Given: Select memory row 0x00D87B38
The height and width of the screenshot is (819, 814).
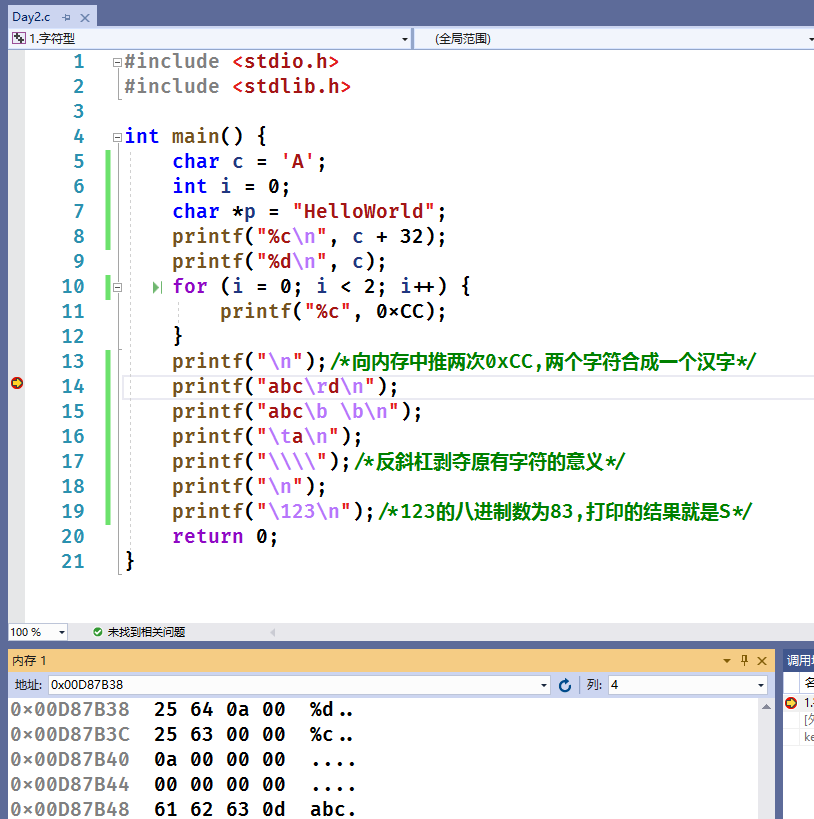Looking at the screenshot, I should click(x=183, y=709).
